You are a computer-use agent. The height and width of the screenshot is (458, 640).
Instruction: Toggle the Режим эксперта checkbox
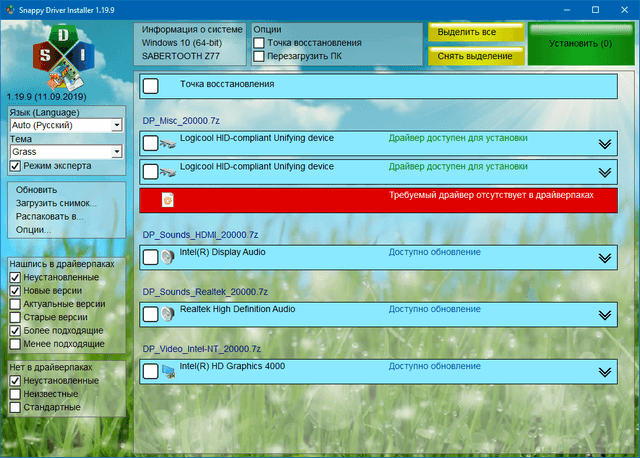coord(15,166)
